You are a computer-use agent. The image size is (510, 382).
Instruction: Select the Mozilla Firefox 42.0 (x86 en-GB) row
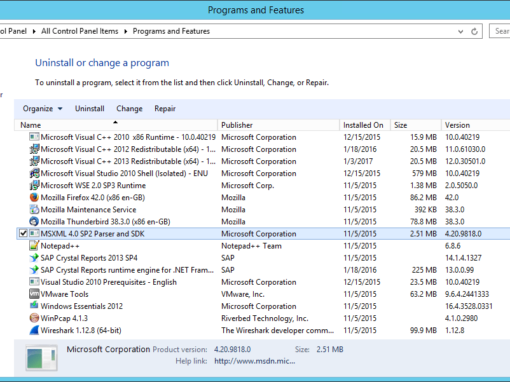click(x=263, y=197)
